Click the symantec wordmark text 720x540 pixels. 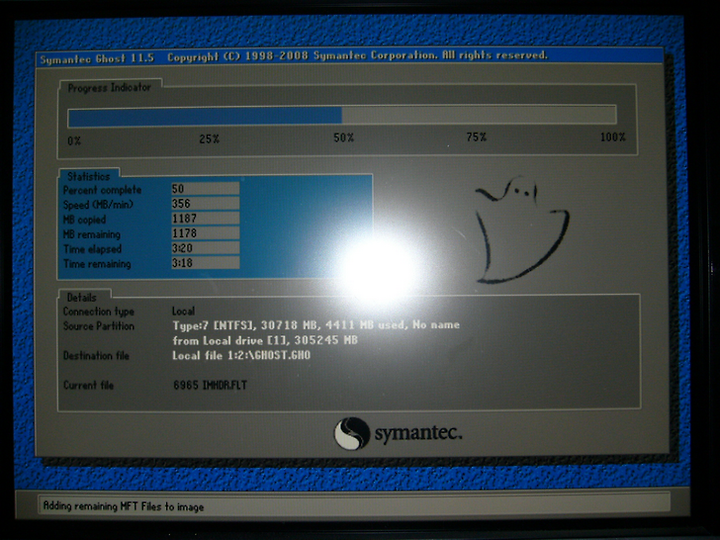(418, 433)
